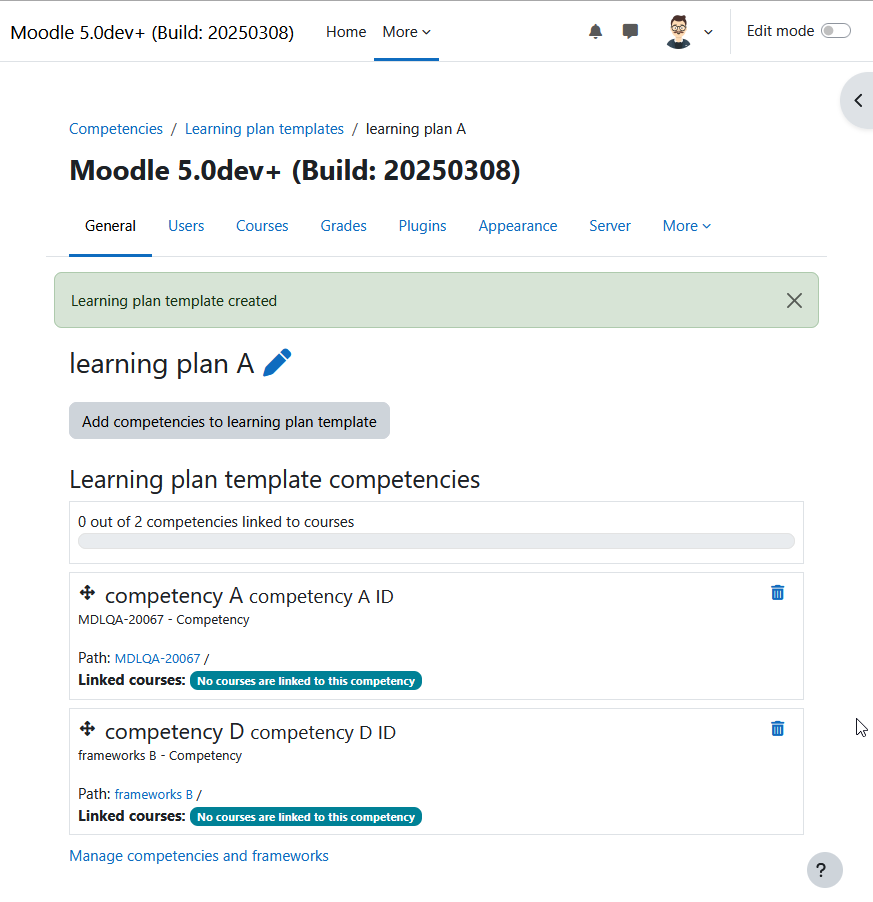Grab the move handle for competency D
Viewport: 873px width, 902px height.
point(87,729)
